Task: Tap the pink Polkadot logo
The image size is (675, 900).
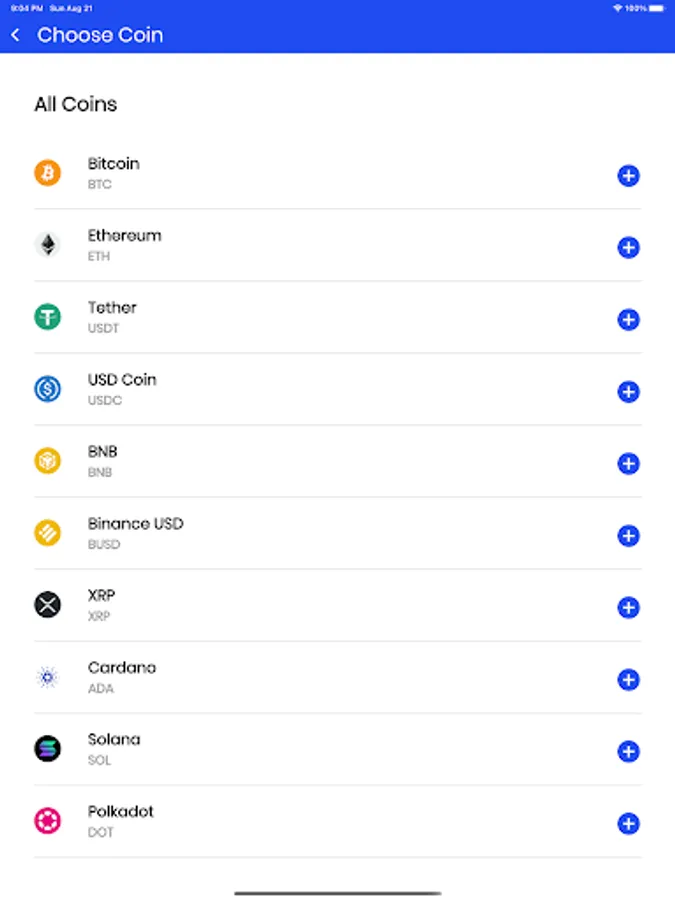Action: [48, 821]
